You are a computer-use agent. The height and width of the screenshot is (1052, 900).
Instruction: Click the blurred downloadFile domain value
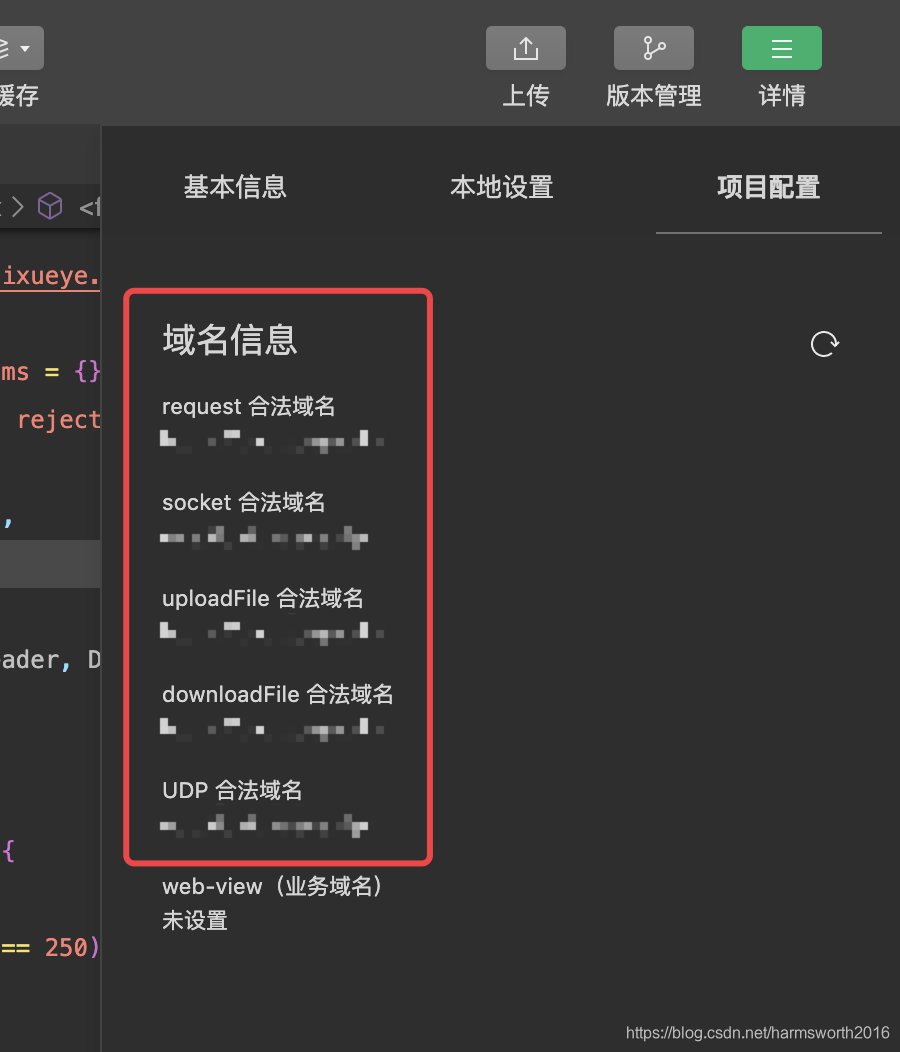pos(272,728)
